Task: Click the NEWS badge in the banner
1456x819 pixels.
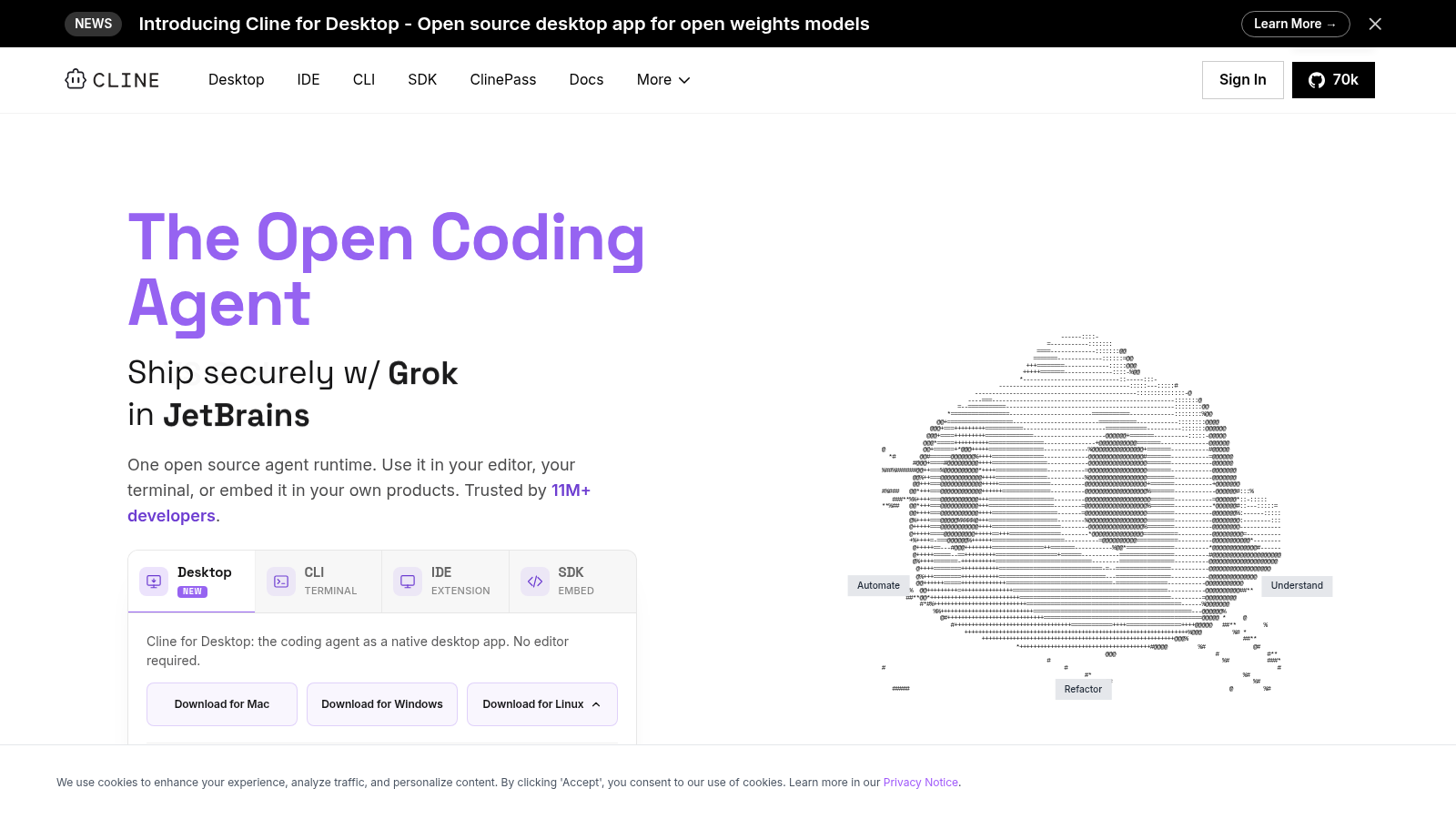Action: pyautogui.click(x=94, y=24)
